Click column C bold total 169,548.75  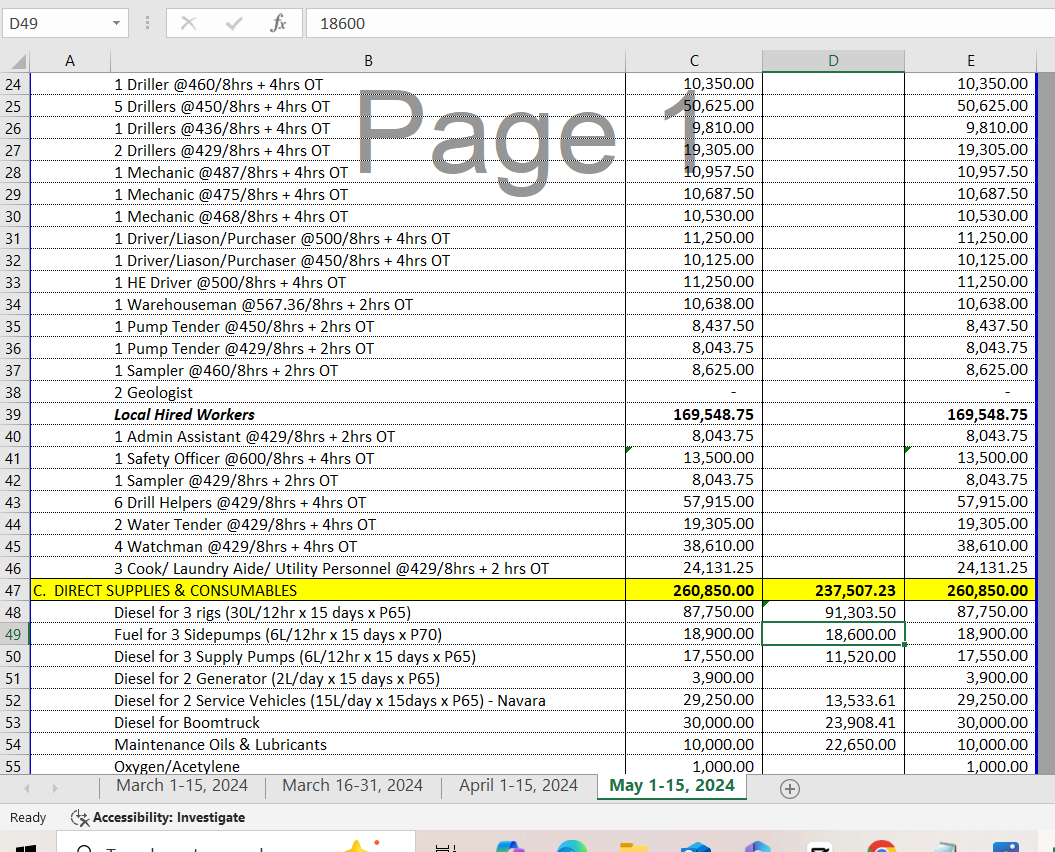coord(694,415)
